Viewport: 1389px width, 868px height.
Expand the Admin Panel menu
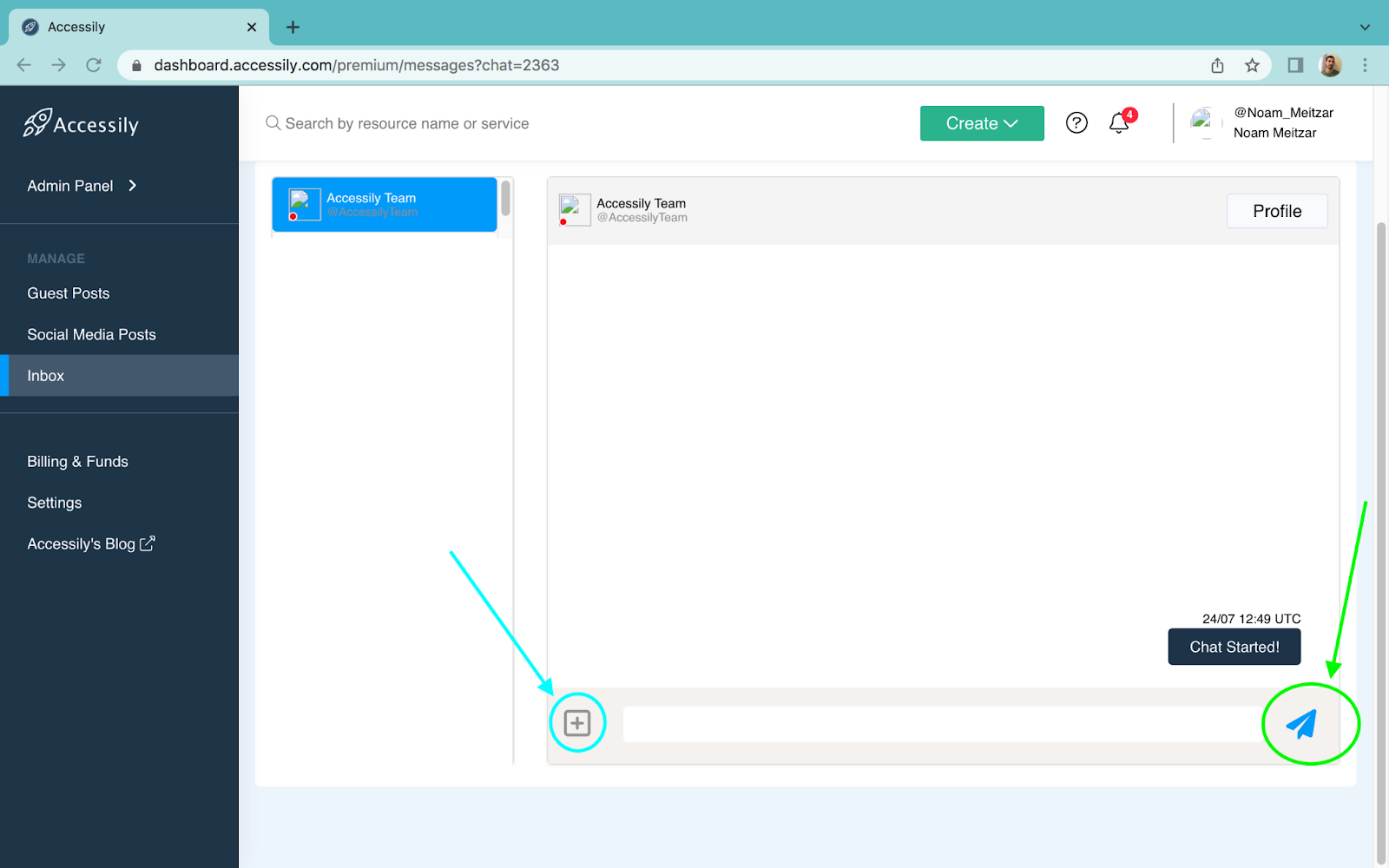pyautogui.click(x=82, y=186)
